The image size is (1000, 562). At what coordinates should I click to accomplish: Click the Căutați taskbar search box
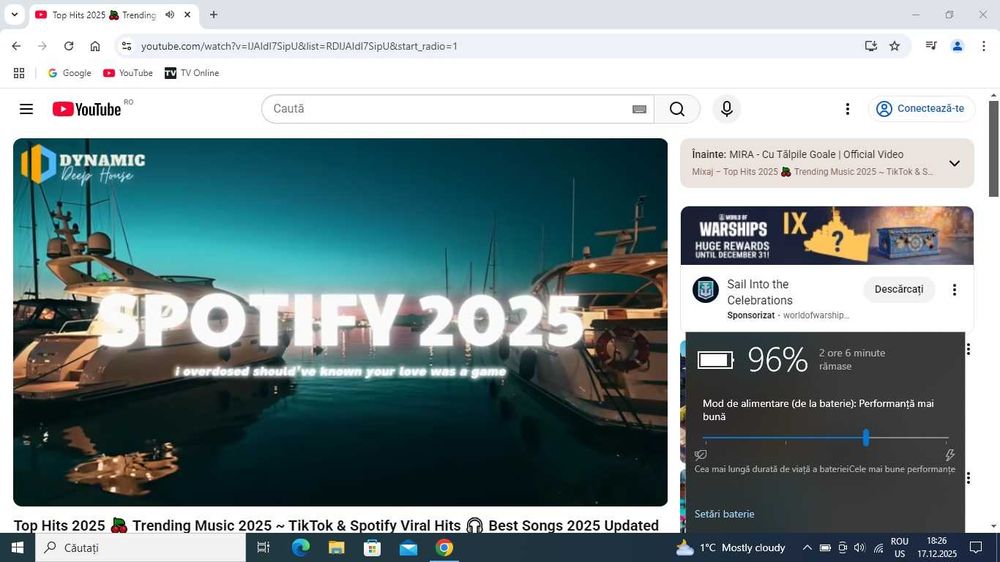[140, 548]
